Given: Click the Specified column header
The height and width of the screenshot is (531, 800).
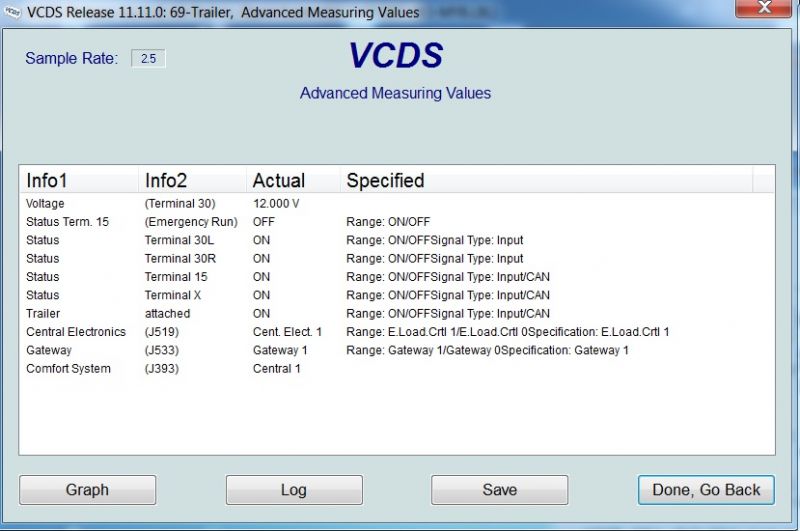Looking at the screenshot, I should (x=545, y=181).
